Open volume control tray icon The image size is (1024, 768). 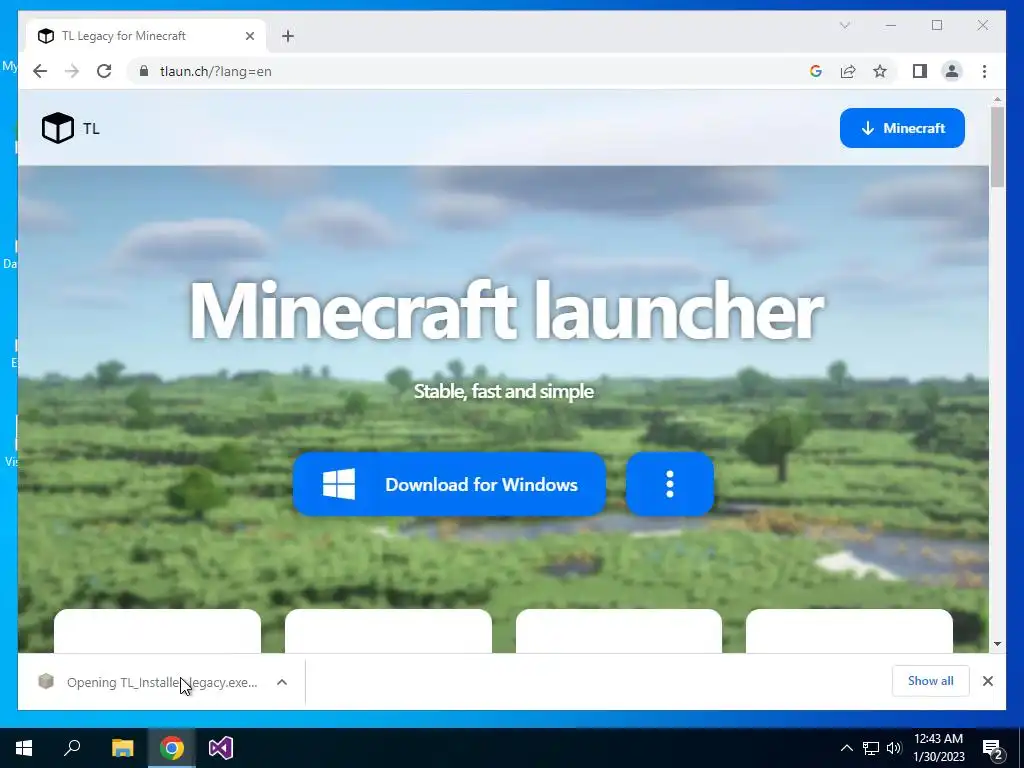(x=894, y=748)
